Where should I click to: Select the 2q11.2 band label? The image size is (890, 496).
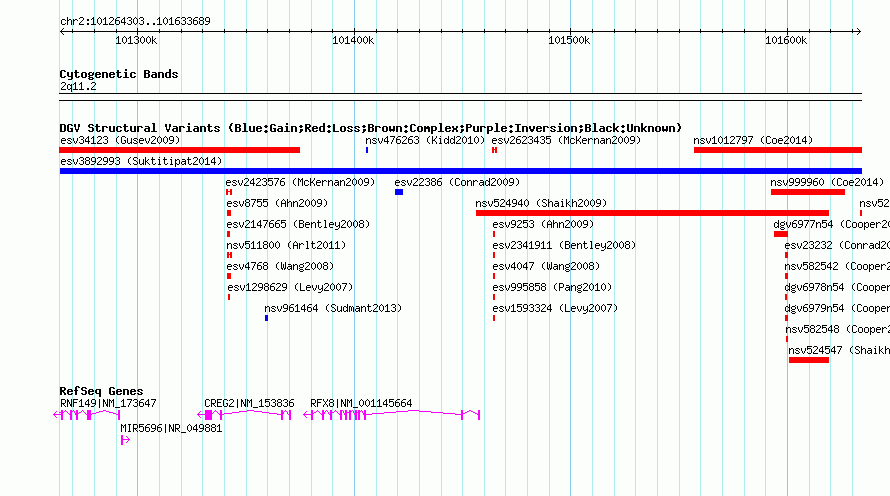tap(78, 87)
